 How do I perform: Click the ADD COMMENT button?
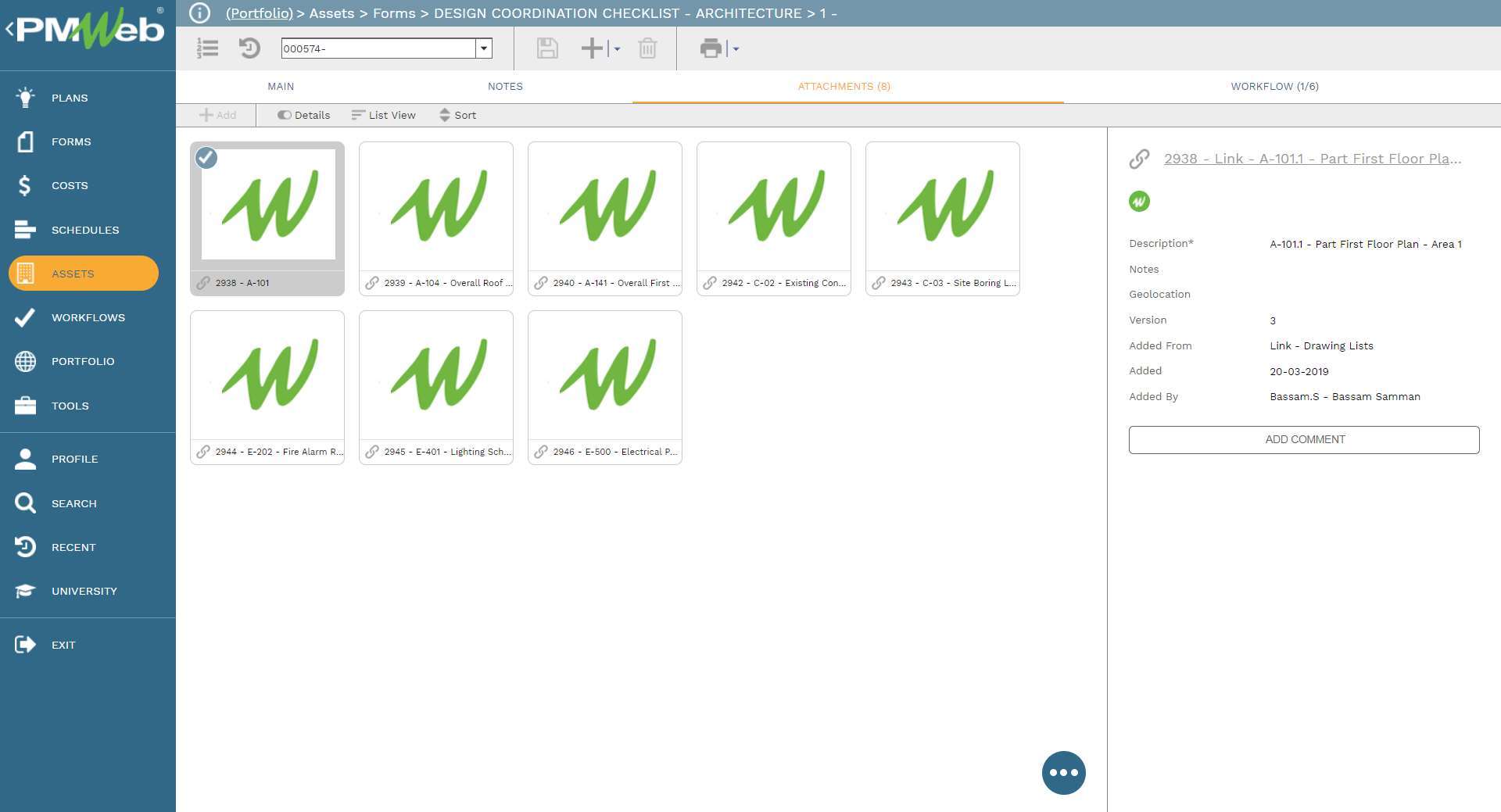1303,439
